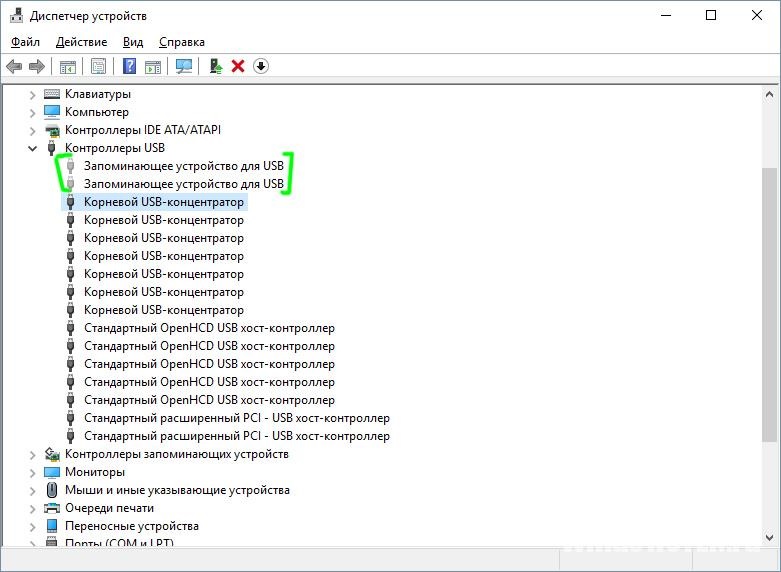The width and height of the screenshot is (781, 572).
Task: Collapse the Контроллеры USB category
Action: click(x=33, y=148)
